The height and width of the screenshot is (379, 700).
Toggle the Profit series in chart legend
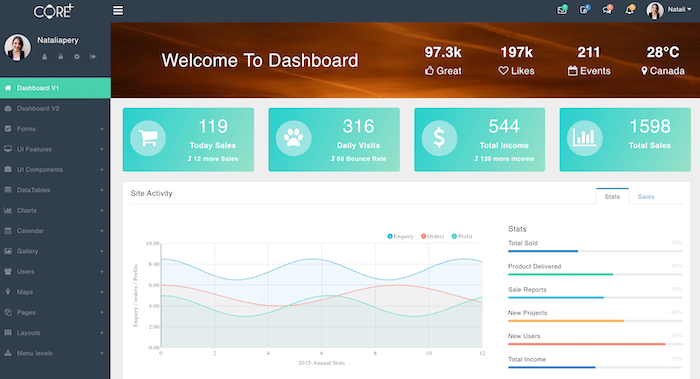coord(462,236)
